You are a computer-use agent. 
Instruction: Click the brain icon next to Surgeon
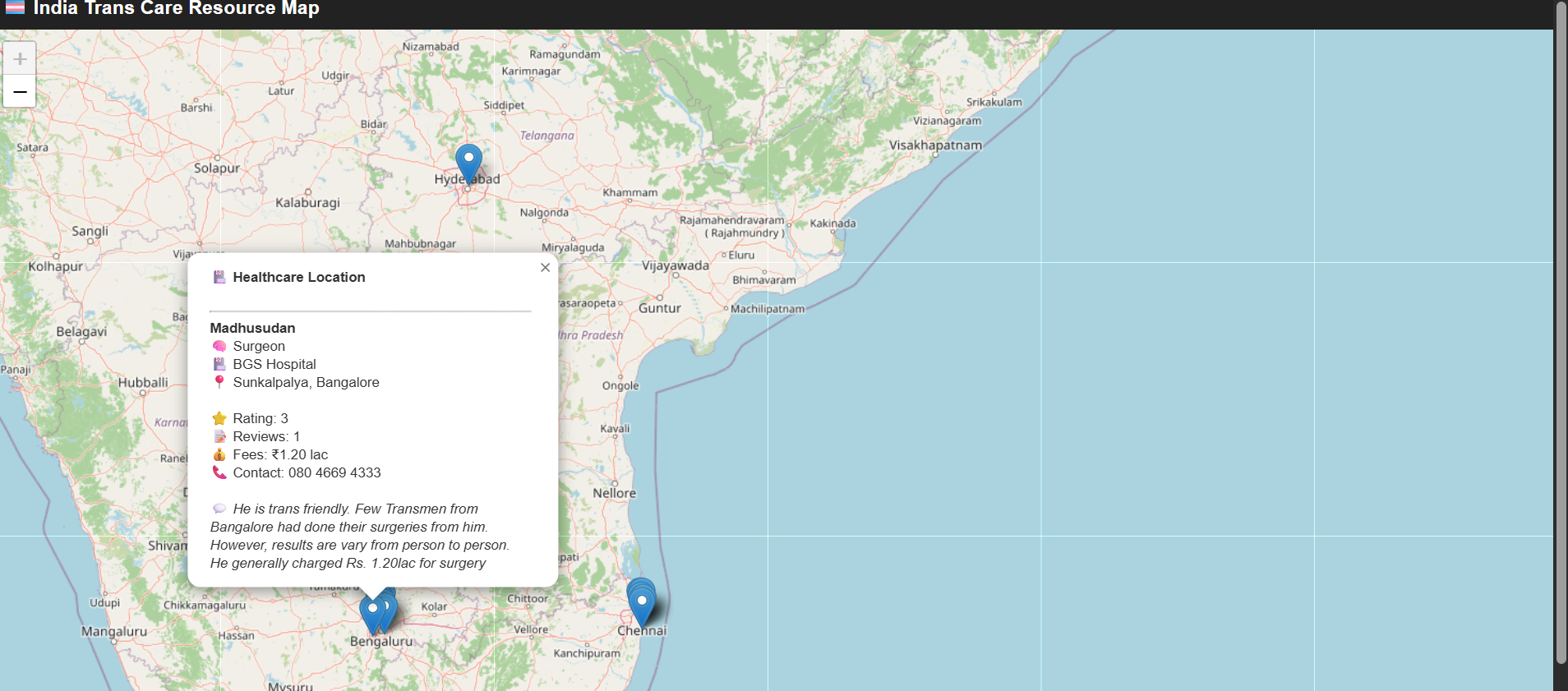tap(219, 346)
